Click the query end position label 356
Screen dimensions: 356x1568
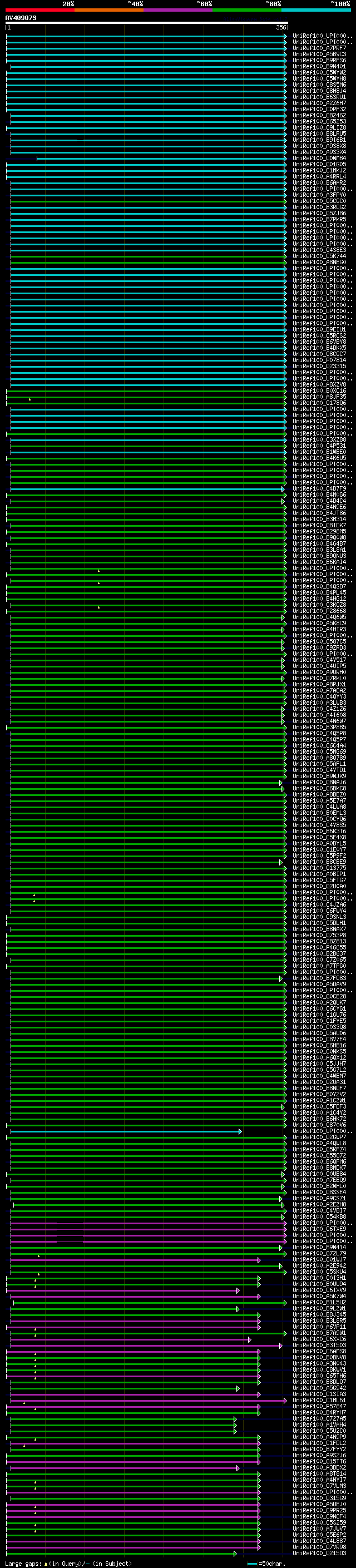coord(281,27)
